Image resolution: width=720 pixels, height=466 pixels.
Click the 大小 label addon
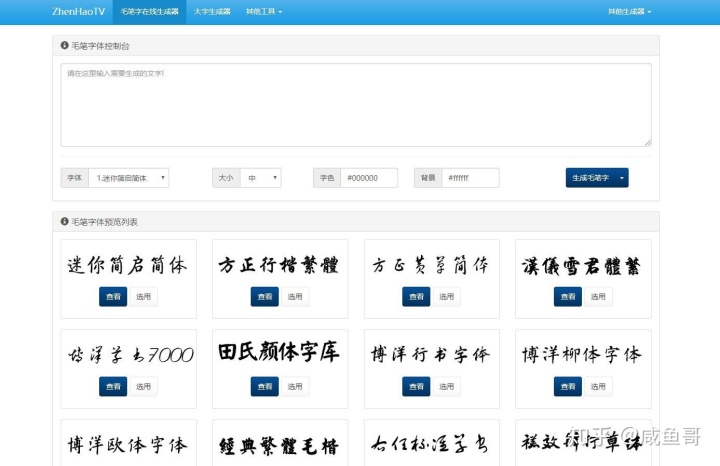click(226, 178)
